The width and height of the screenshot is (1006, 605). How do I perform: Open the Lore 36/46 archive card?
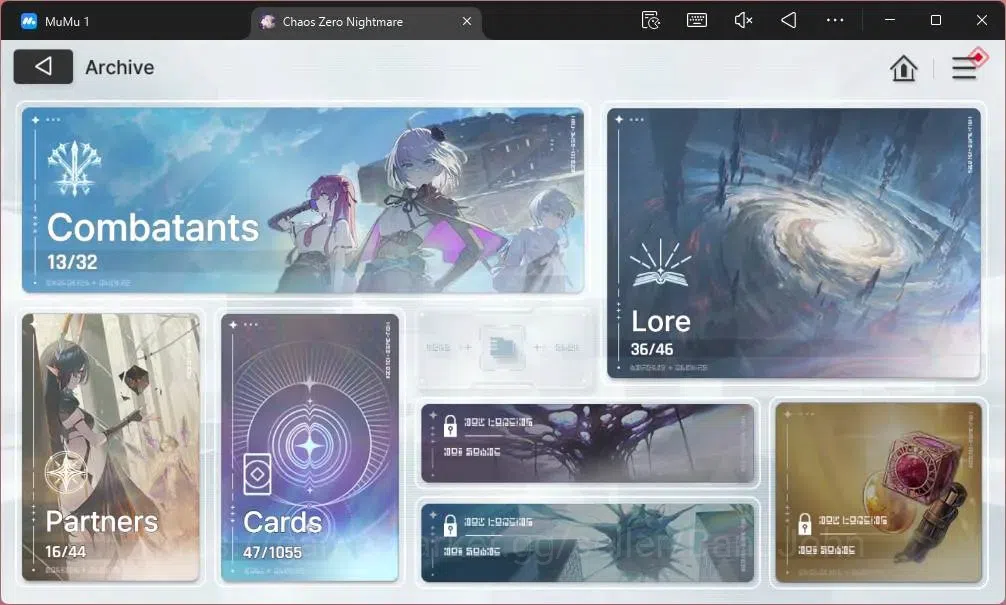794,243
